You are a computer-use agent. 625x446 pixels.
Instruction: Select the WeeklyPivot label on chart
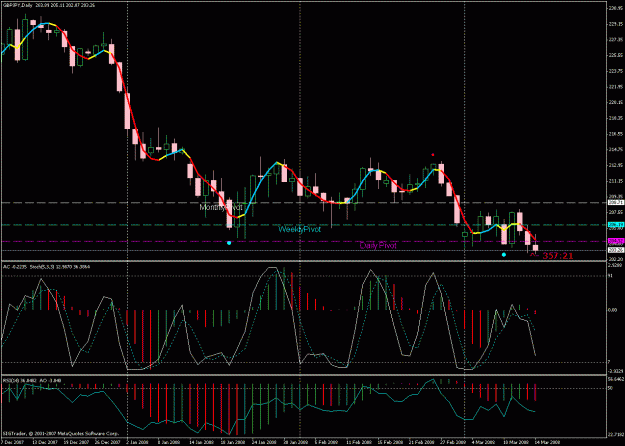point(299,229)
